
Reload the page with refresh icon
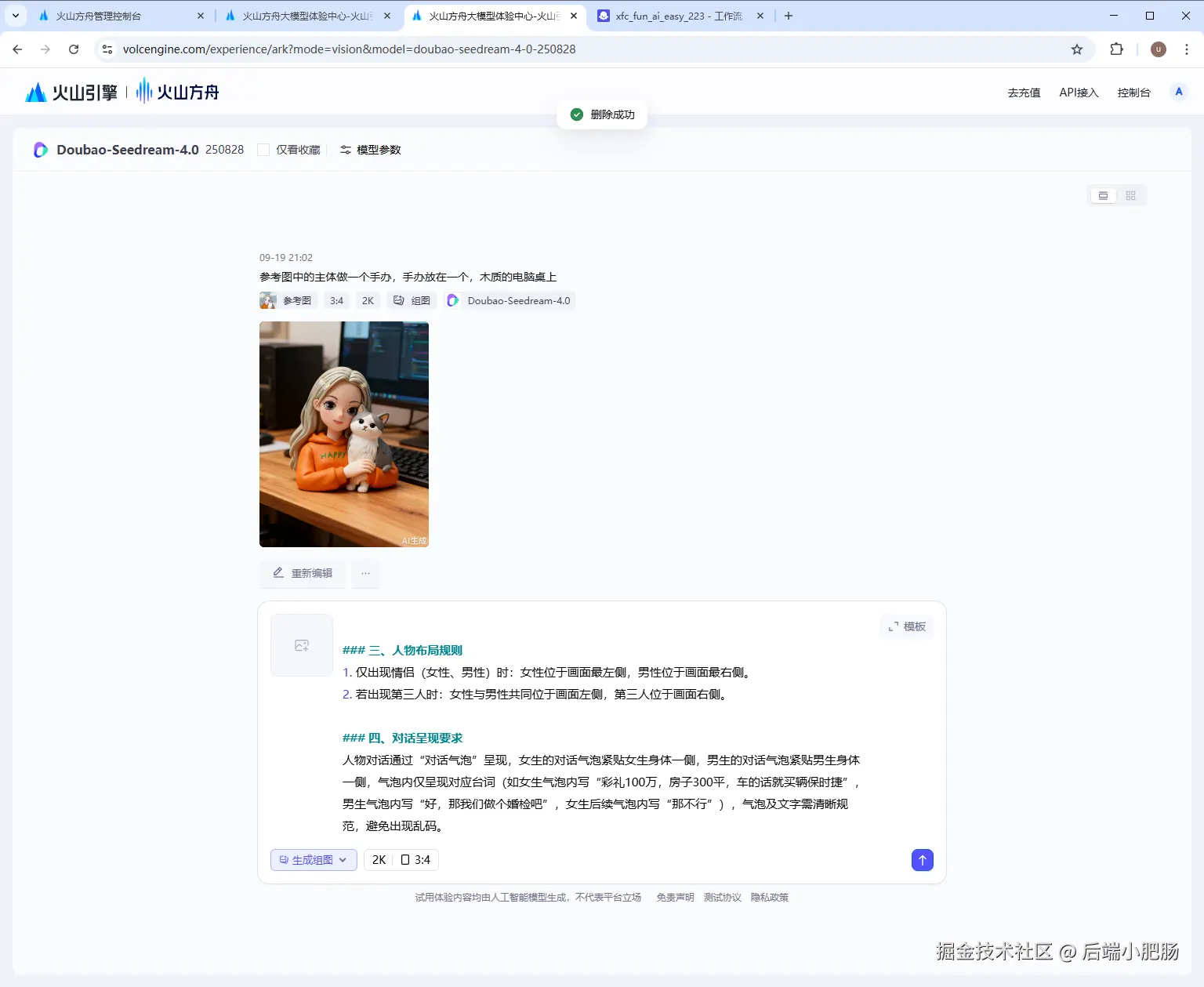point(74,49)
